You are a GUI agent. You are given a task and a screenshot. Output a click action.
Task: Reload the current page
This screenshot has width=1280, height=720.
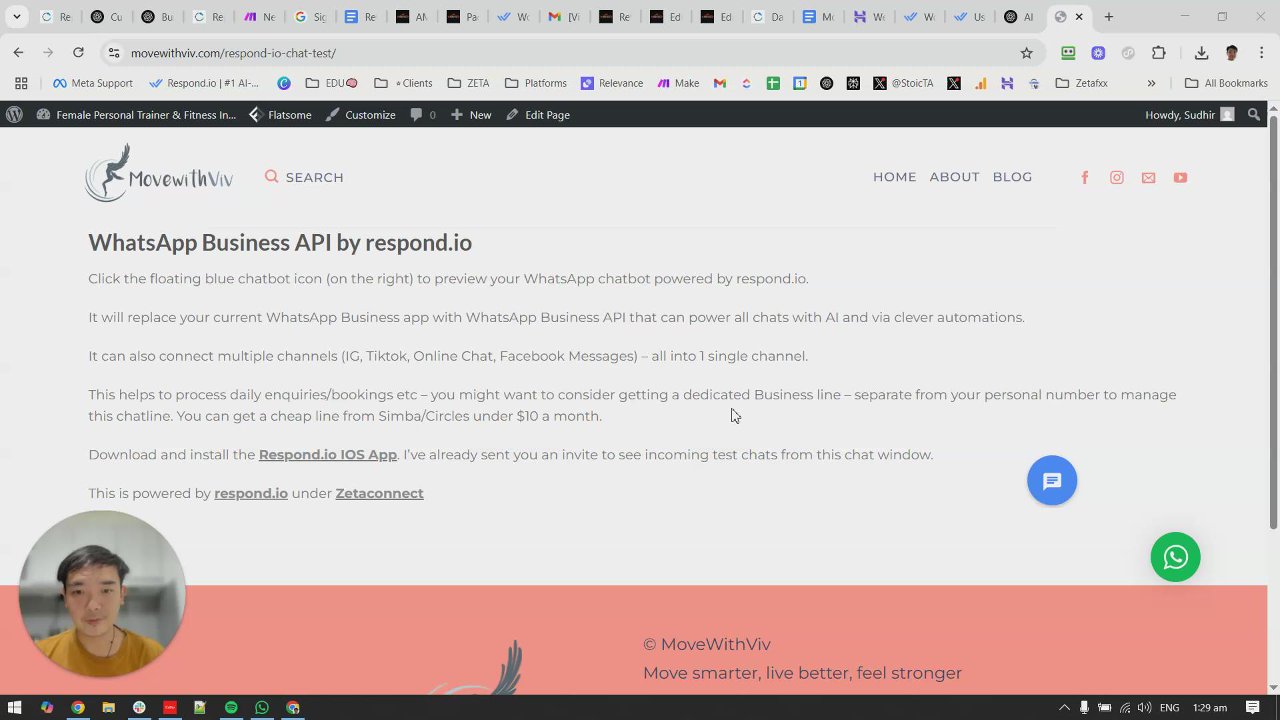pyautogui.click(x=78, y=53)
